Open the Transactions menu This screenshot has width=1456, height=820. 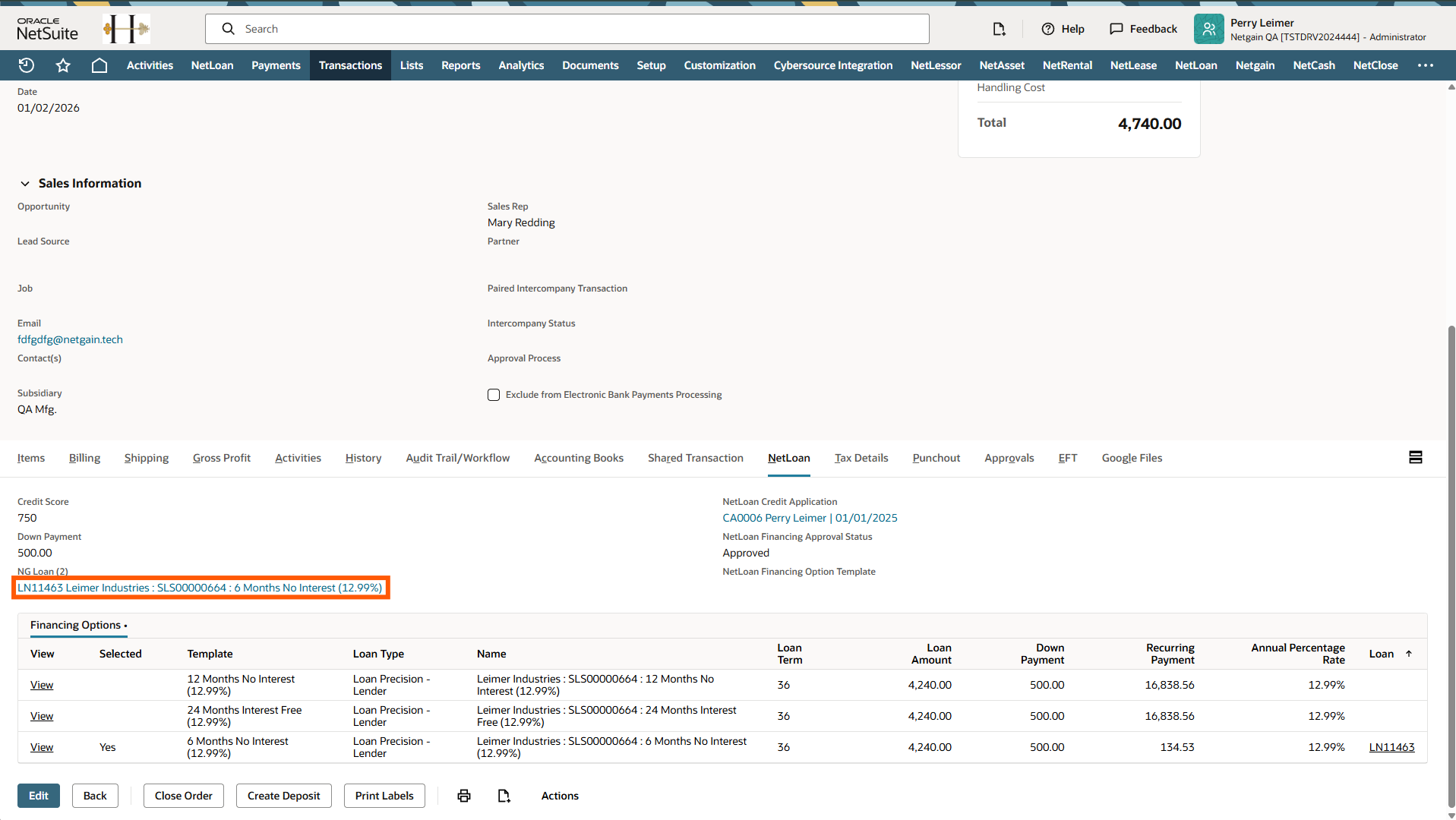(x=350, y=65)
